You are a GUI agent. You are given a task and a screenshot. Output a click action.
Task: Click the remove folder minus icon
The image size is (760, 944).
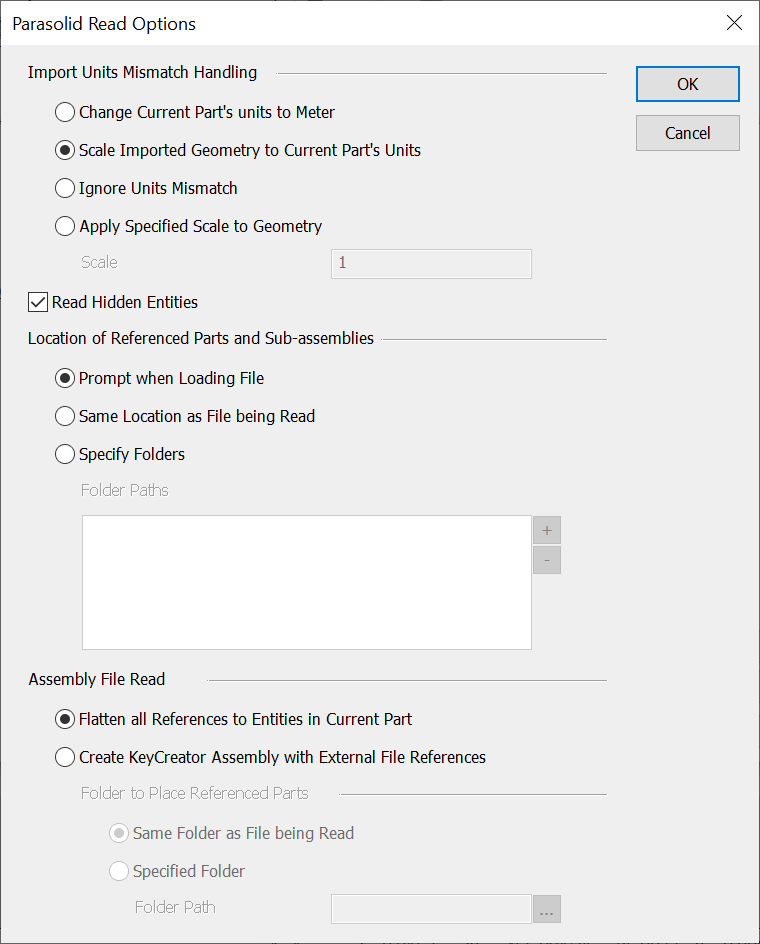click(546, 560)
